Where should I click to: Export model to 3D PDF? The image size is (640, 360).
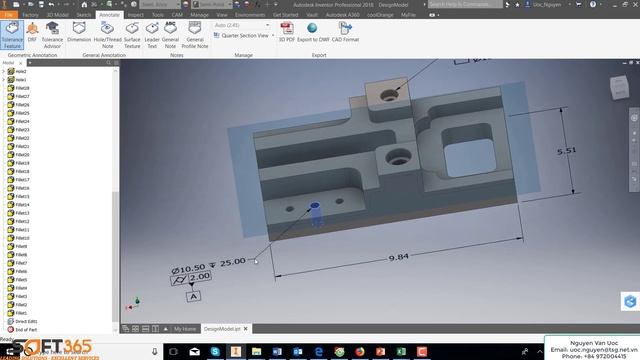point(287,32)
